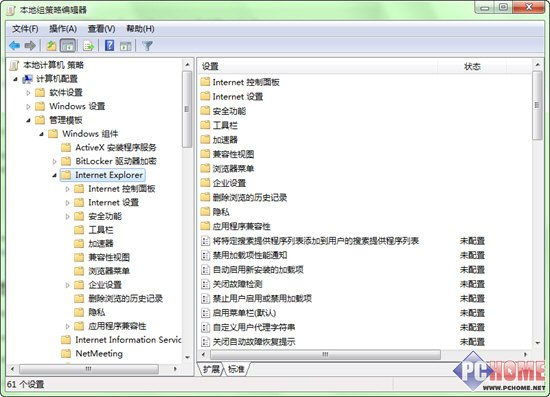Select 隐私 in the left tree
The width and height of the screenshot is (550, 397).
(96, 312)
